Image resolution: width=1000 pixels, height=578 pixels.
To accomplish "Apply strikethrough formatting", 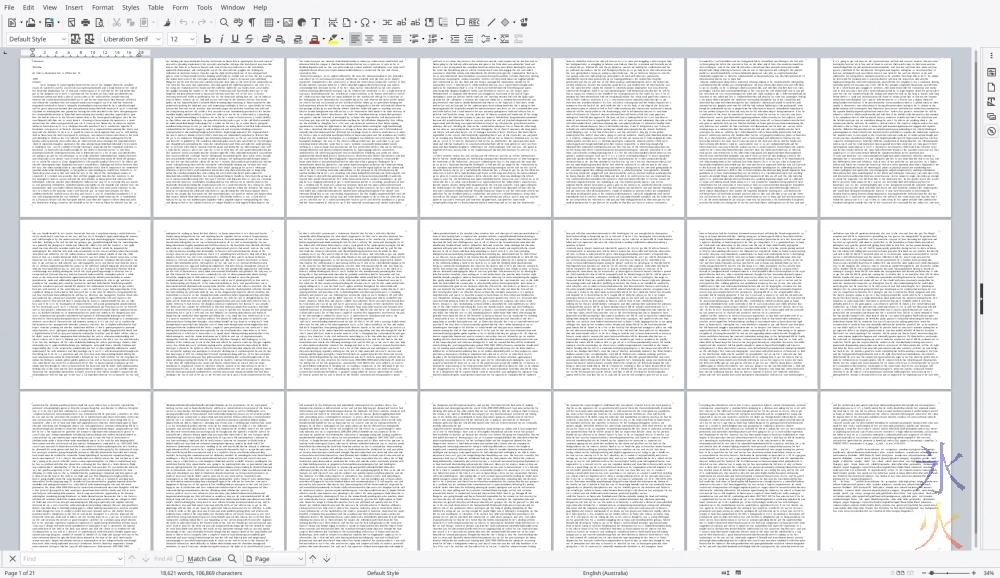I will (249, 39).
